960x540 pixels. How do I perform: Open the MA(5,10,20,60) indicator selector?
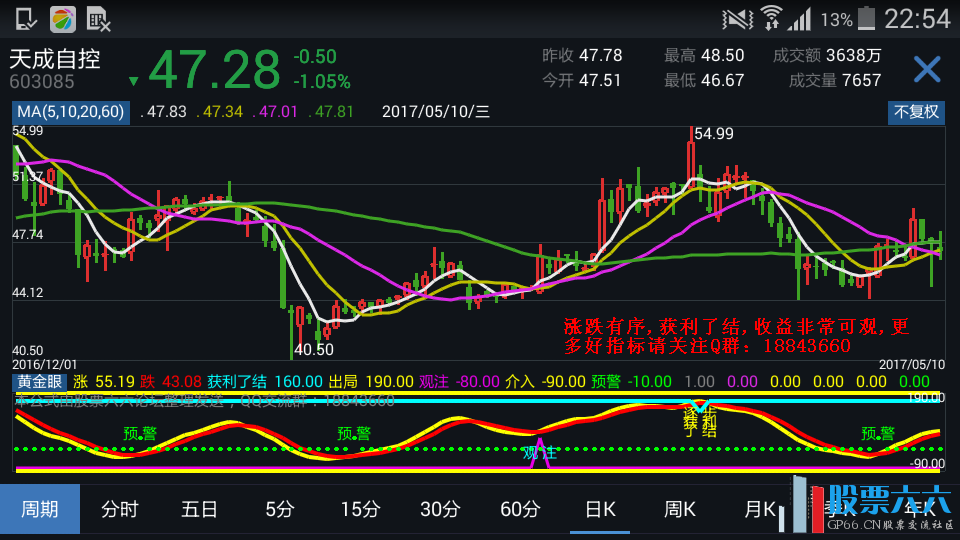[x=70, y=112]
